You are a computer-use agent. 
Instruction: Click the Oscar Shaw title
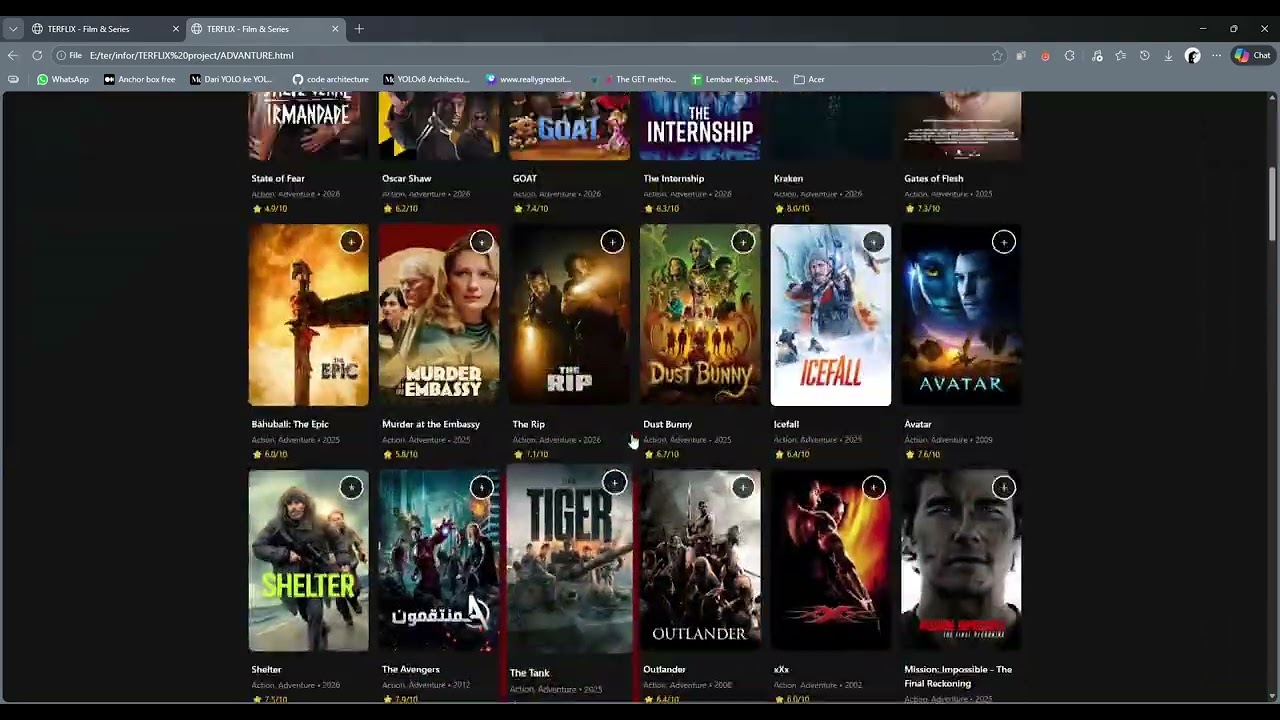point(406,178)
